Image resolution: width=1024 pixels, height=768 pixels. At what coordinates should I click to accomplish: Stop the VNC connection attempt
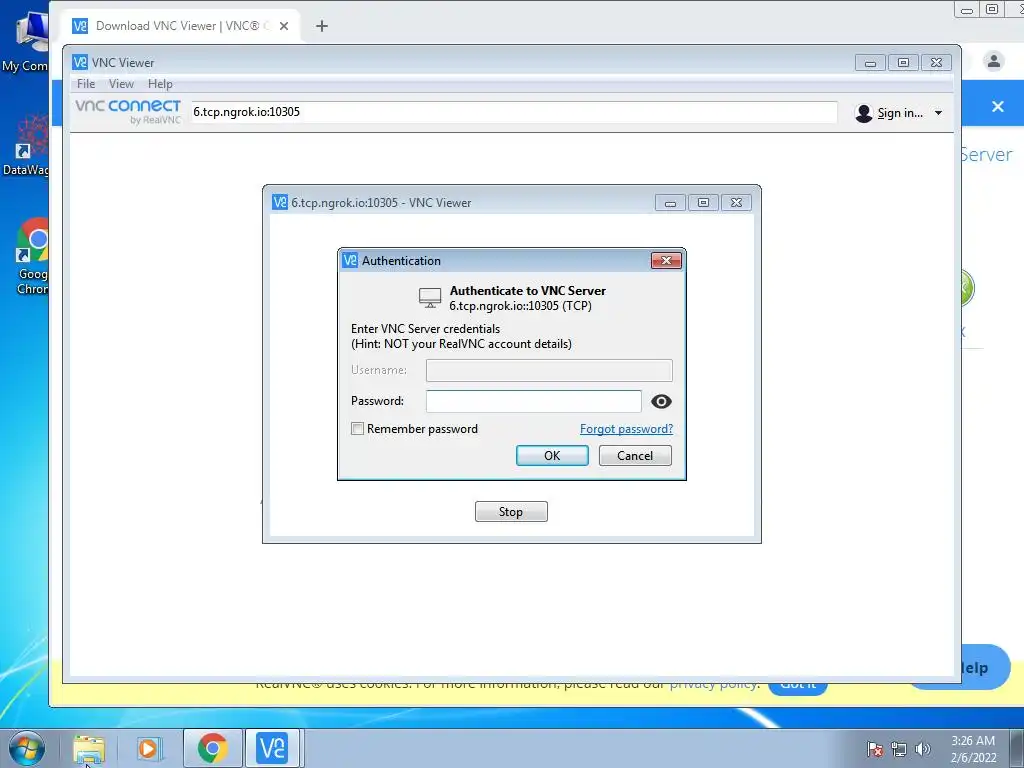pos(511,511)
